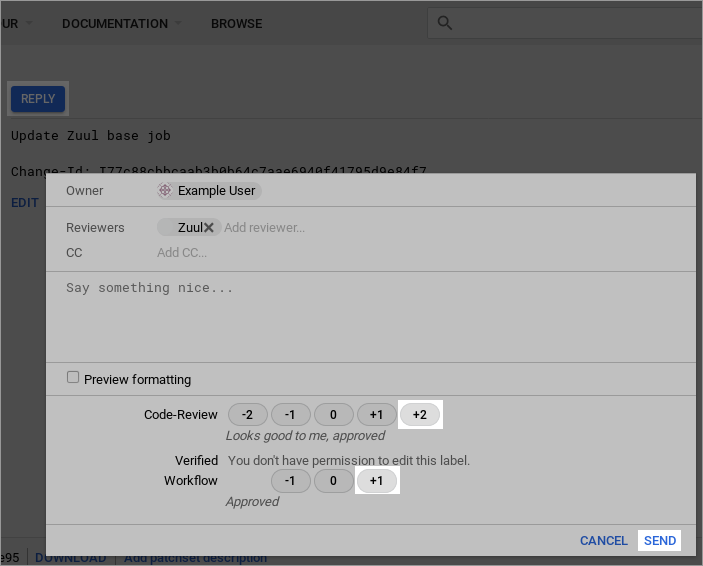The image size is (703, 566).
Task: Select Code-Review score +2
Action: point(420,415)
